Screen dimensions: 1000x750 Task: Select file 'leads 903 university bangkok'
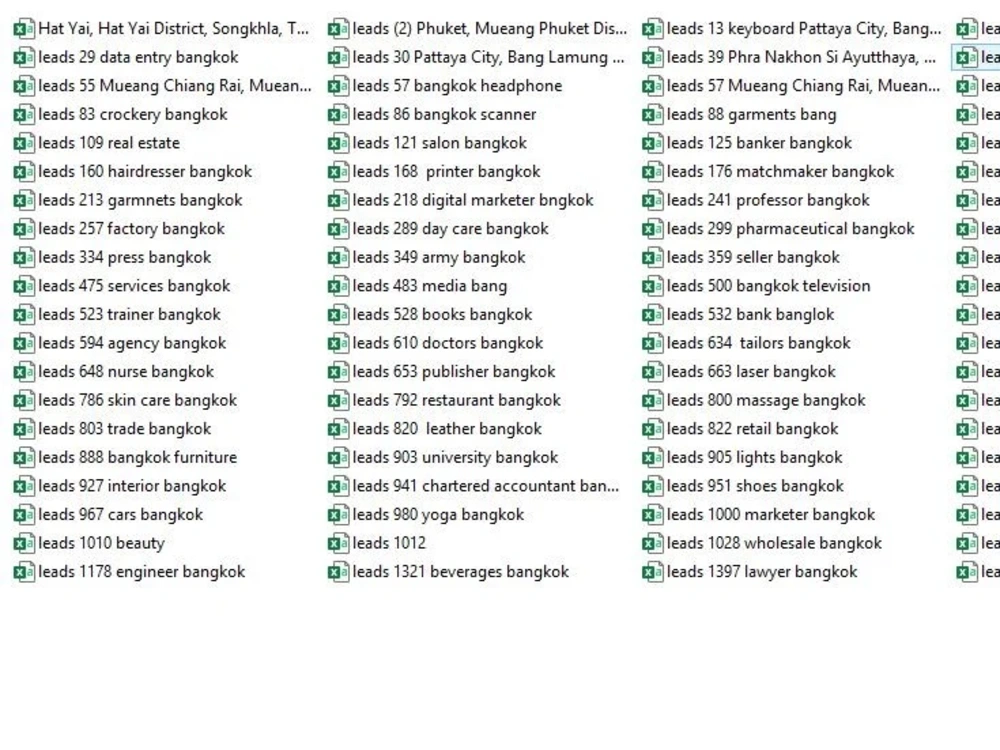455,458
